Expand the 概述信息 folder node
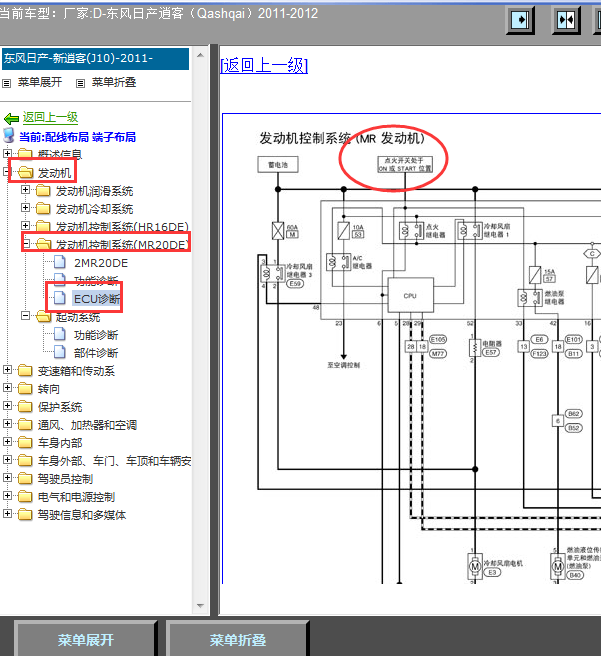 tap(7, 154)
